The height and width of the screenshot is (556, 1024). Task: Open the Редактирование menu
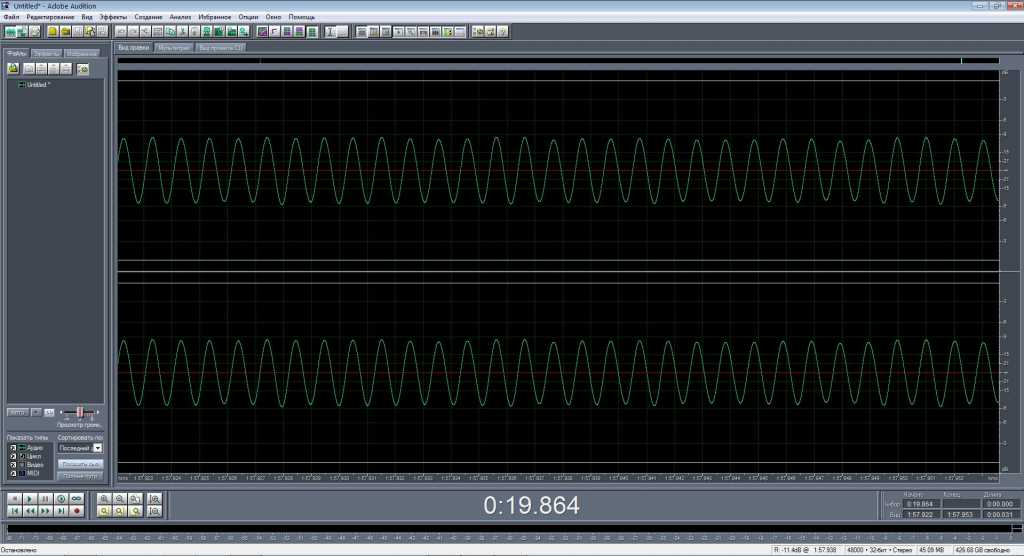click(50, 17)
